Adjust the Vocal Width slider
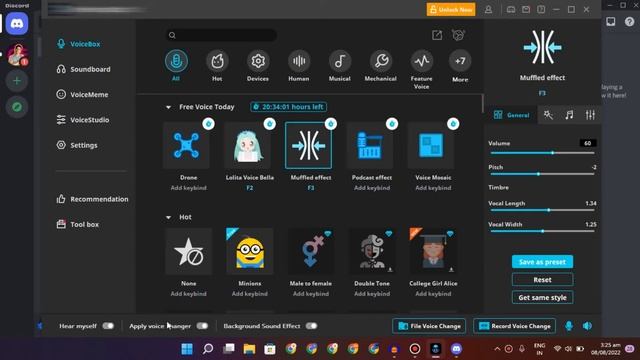The height and width of the screenshot is (360, 640). pos(542,231)
